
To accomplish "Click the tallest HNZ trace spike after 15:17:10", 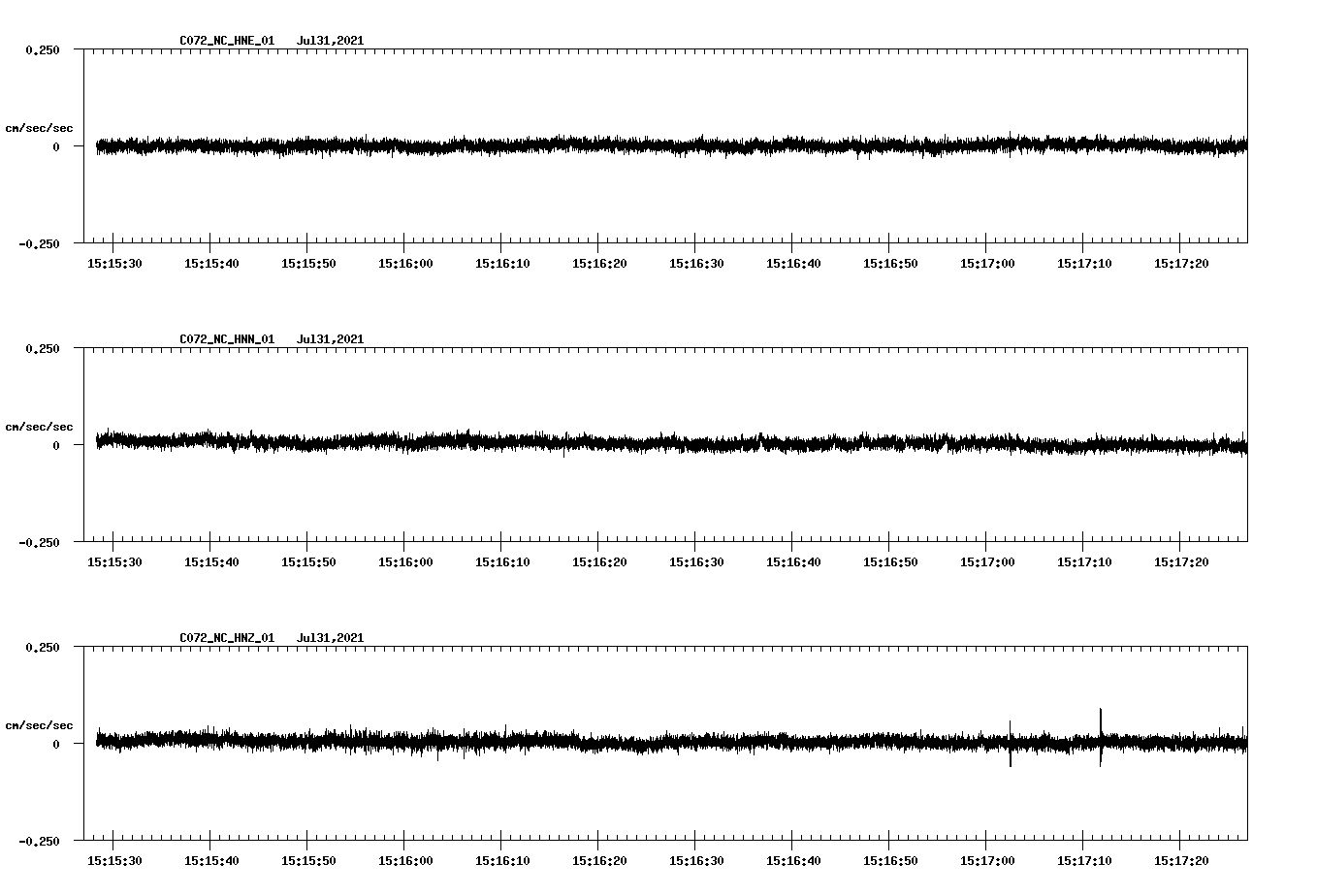I will coord(1101,737).
